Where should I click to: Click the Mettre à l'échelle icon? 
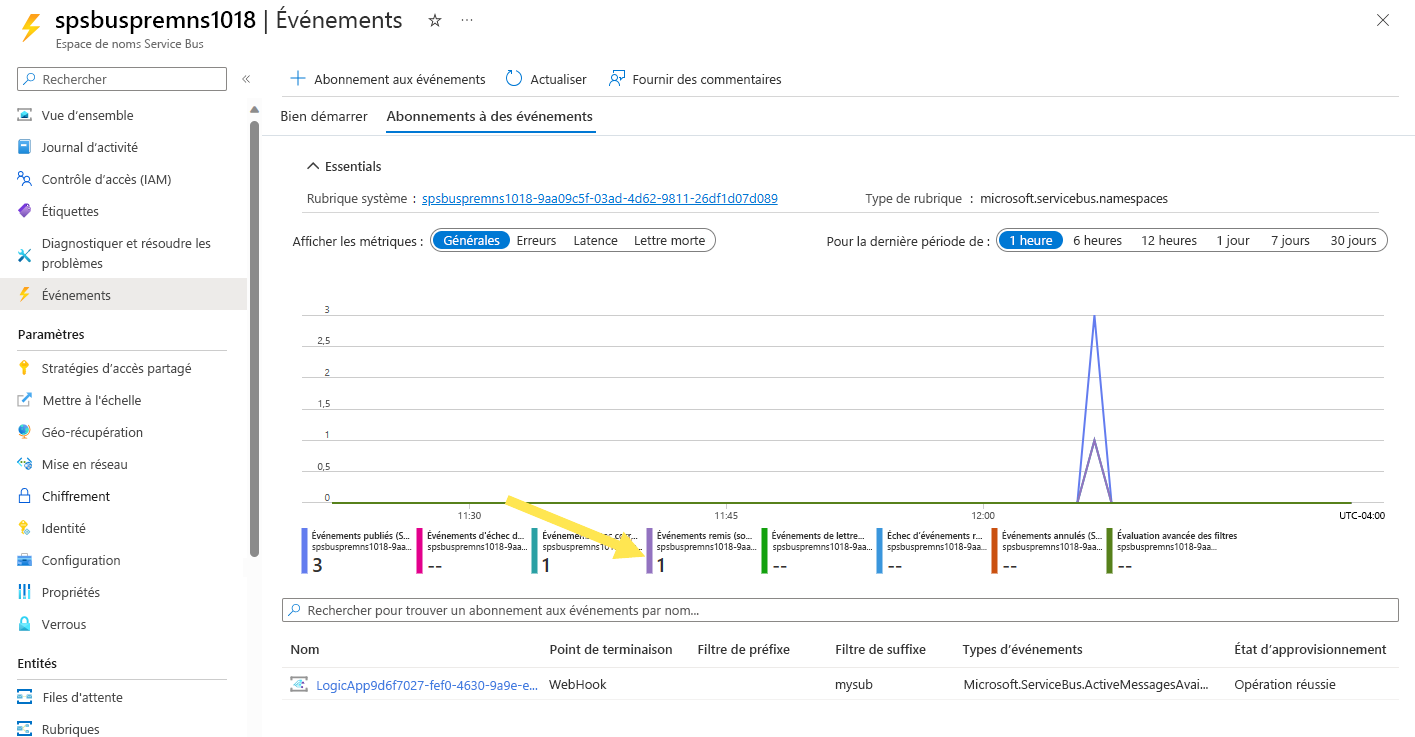25,400
